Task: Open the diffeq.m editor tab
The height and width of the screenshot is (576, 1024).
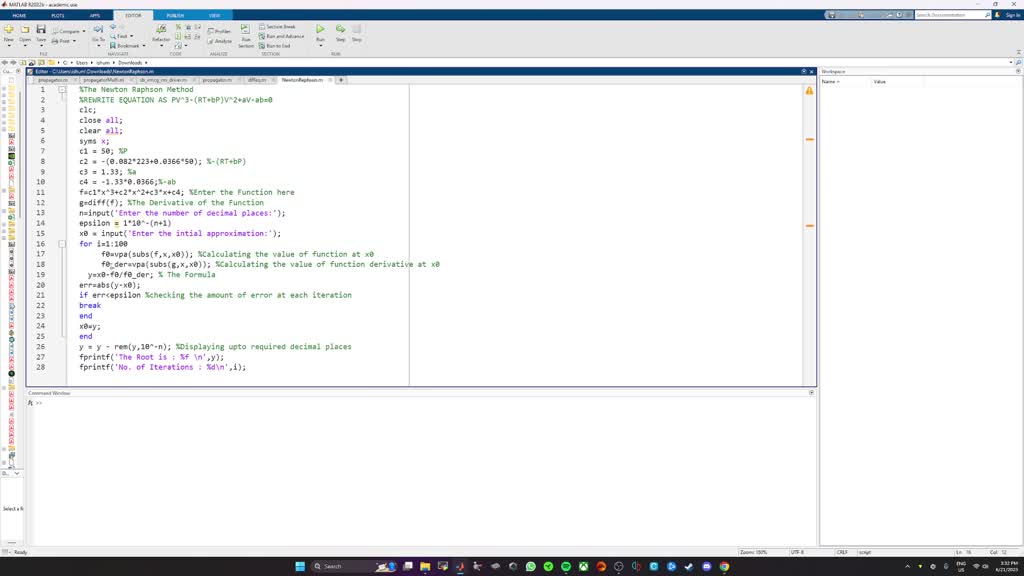Action: tap(259, 80)
